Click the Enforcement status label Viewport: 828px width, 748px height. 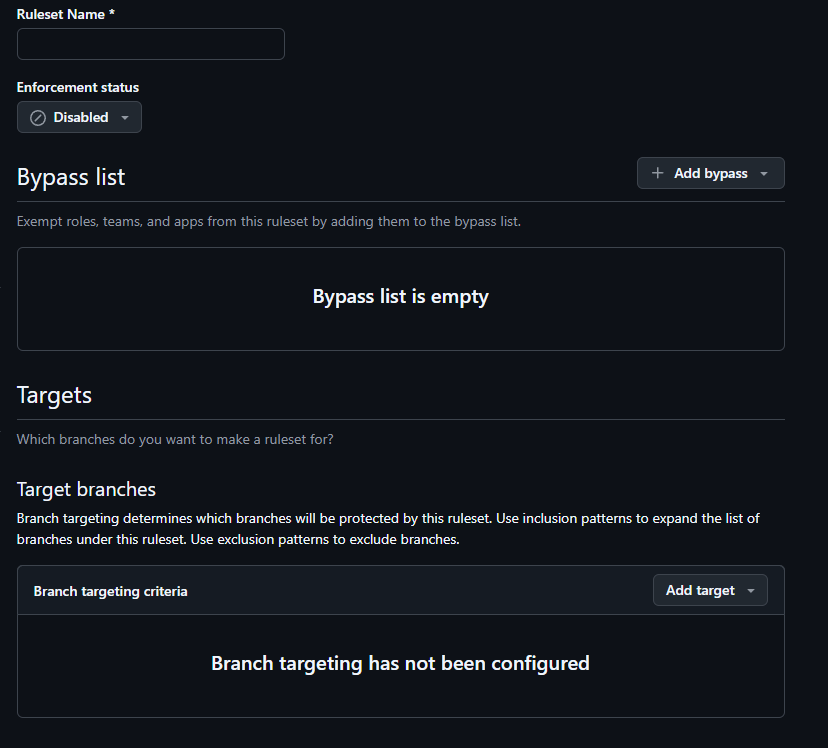click(78, 88)
